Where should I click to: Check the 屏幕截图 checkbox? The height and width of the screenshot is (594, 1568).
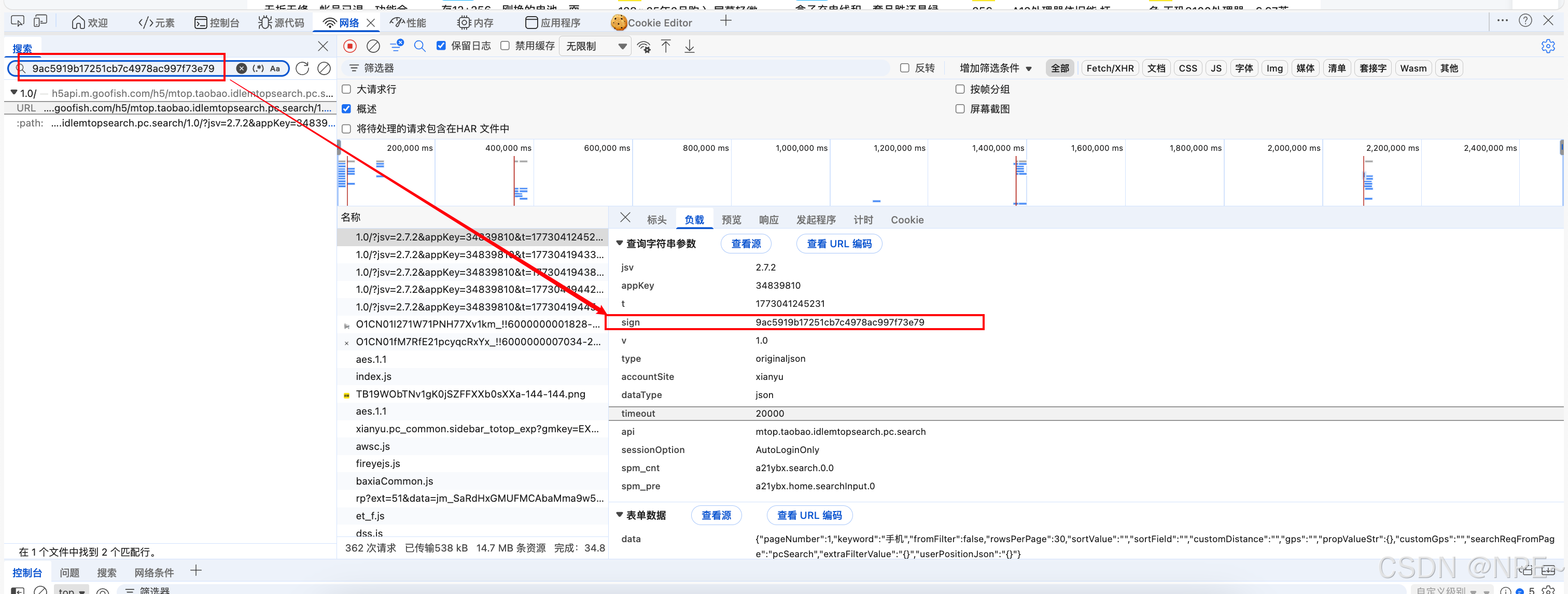pos(960,109)
